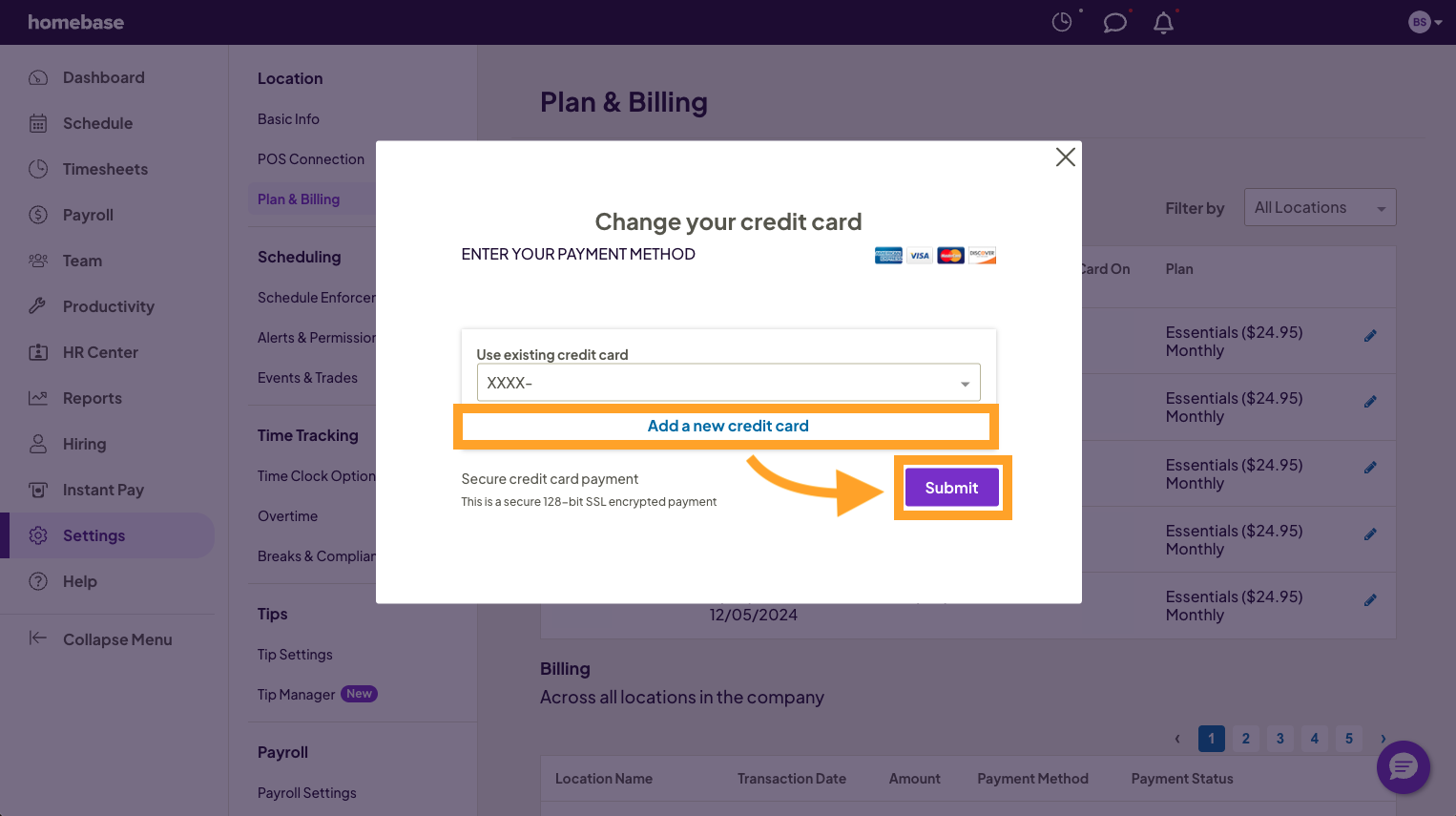
Task: Open the Dashboard from the sidebar
Action: (x=103, y=77)
